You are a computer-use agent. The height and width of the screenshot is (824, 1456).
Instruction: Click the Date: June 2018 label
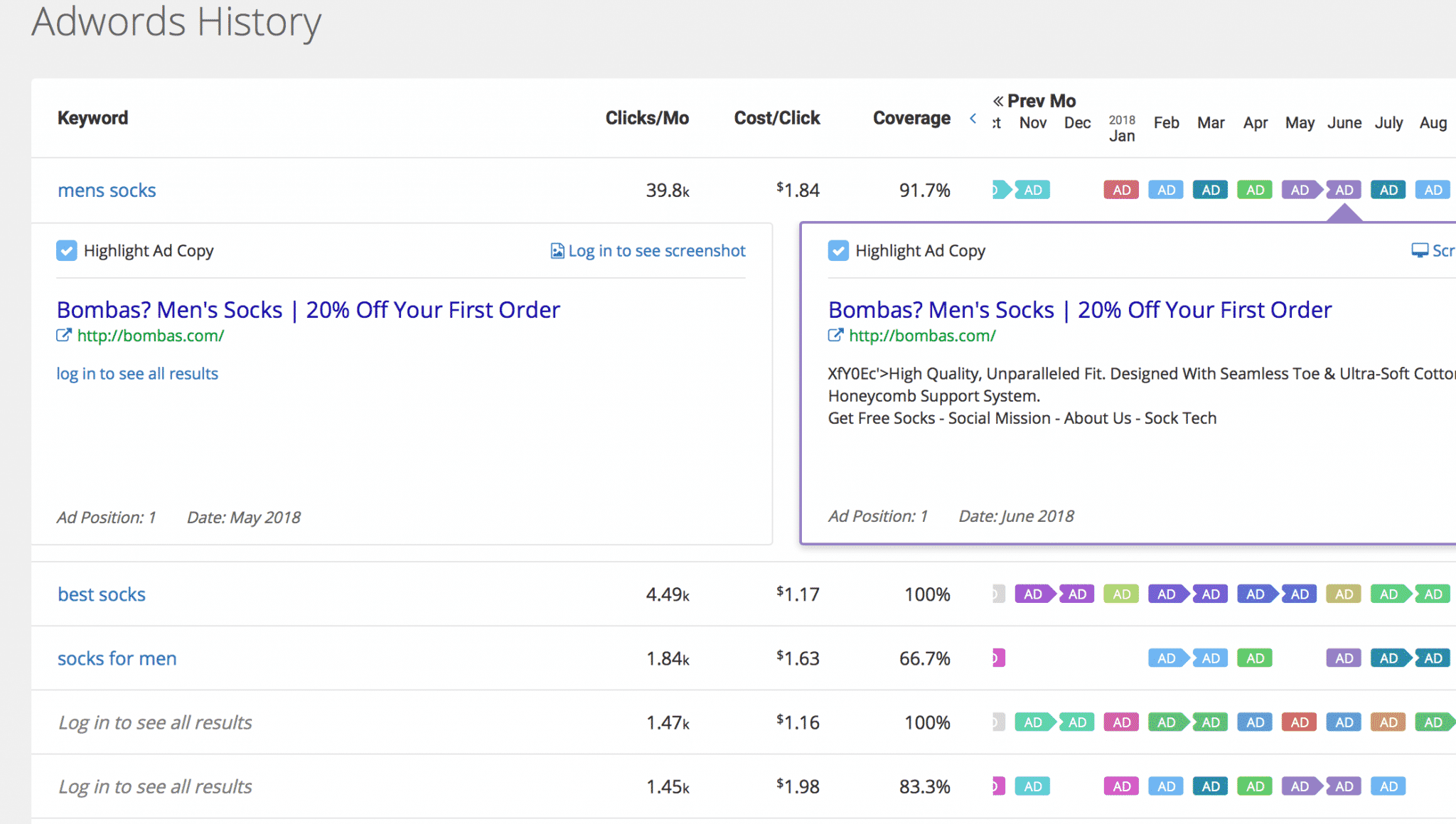click(1016, 516)
